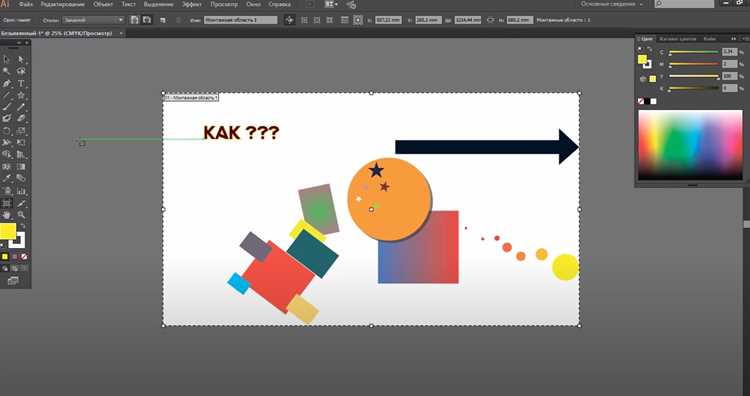Open the Окно menu
This screenshot has width=750, height=396.
[254, 4]
